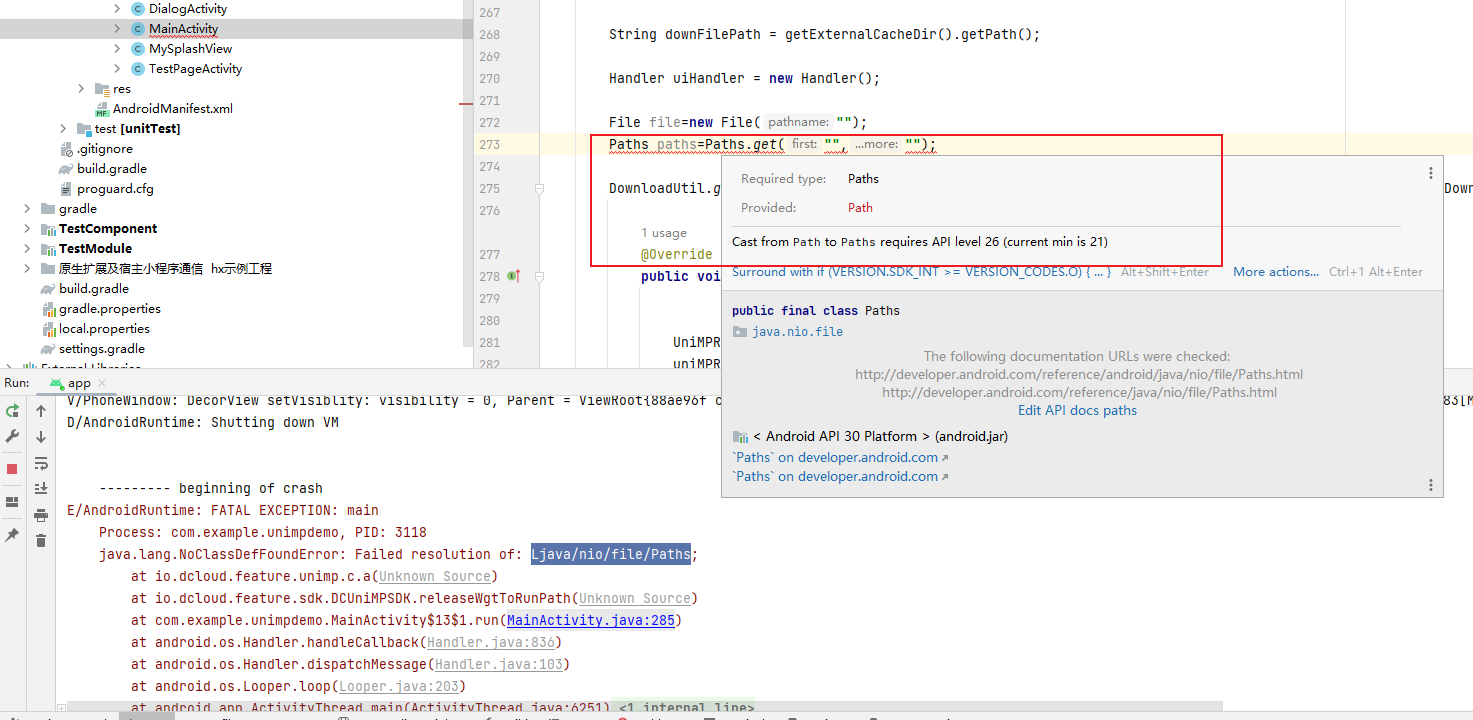Stop the running app with the red square
This screenshot has width=1473, height=720.
[12, 469]
